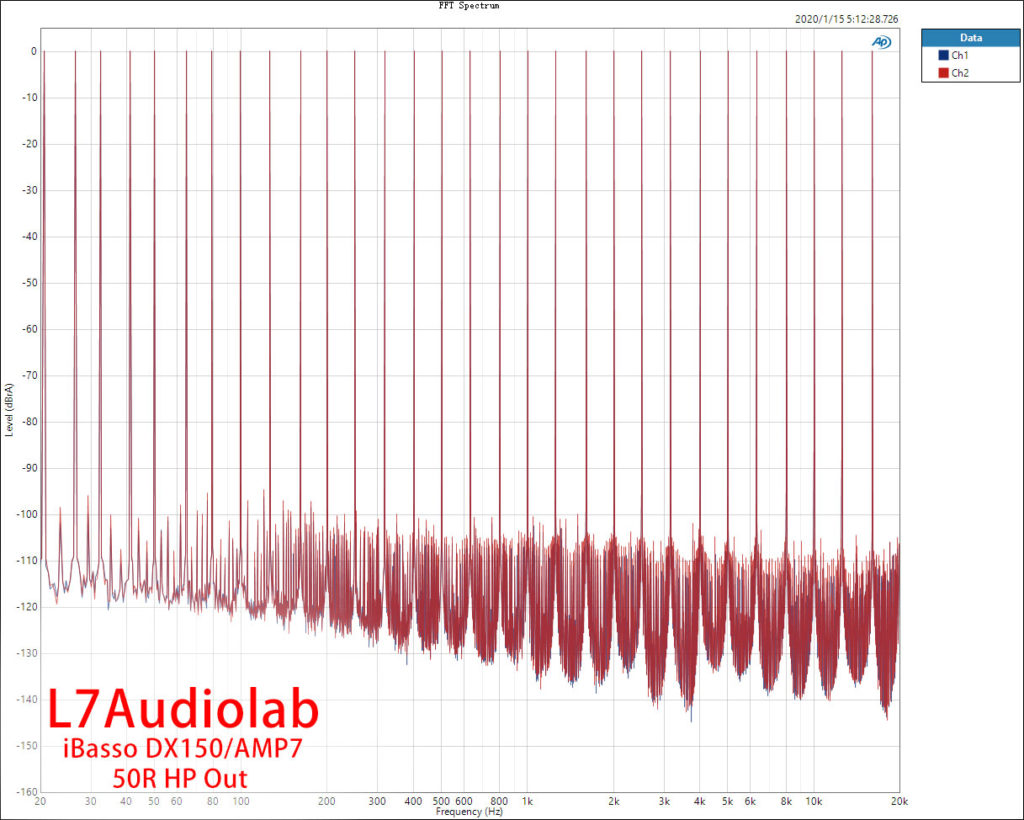Image resolution: width=1024 pixels, height=820 pixels.
Task: Click the 1k tick mark label
Action: click(x=527, y=802)
